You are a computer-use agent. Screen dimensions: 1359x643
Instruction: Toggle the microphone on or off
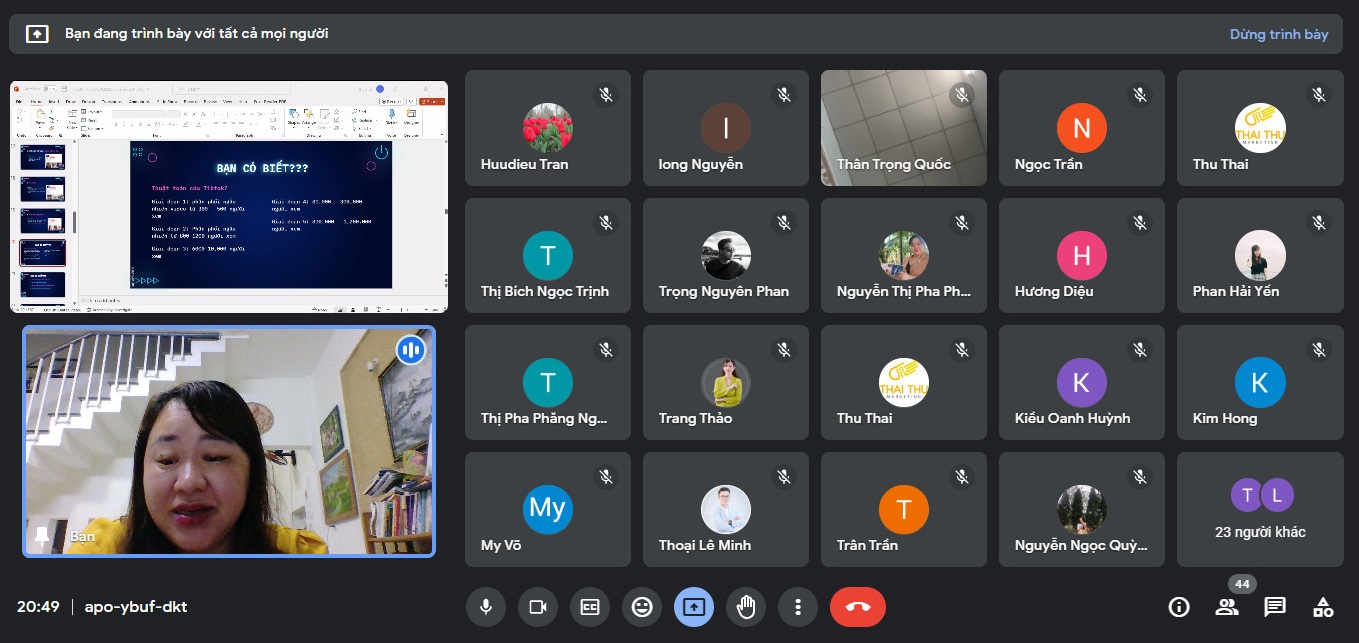click(x=486, y=607)
